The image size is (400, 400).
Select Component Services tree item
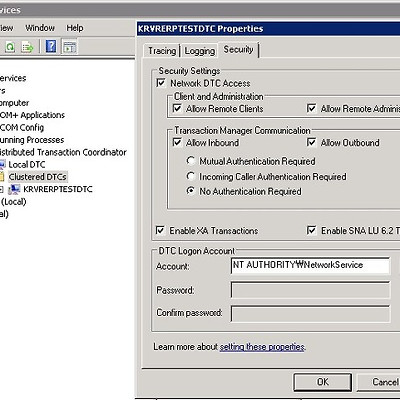tap(13, 78)
